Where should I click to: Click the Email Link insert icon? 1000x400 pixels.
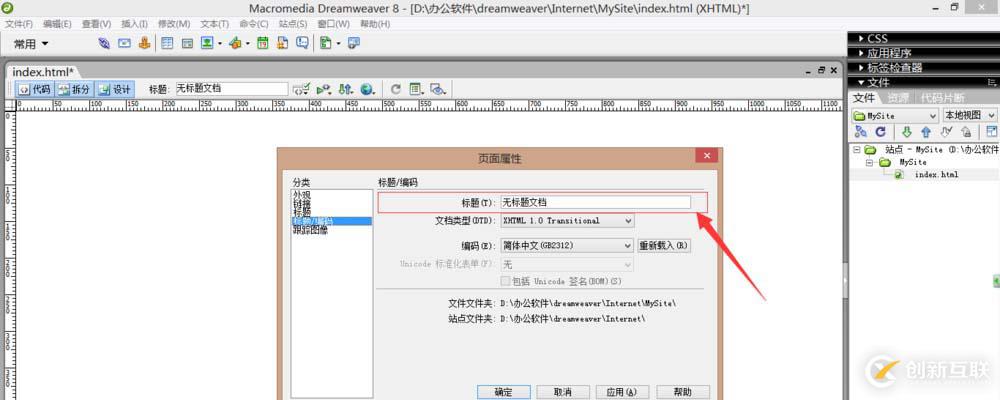(124, 43)
